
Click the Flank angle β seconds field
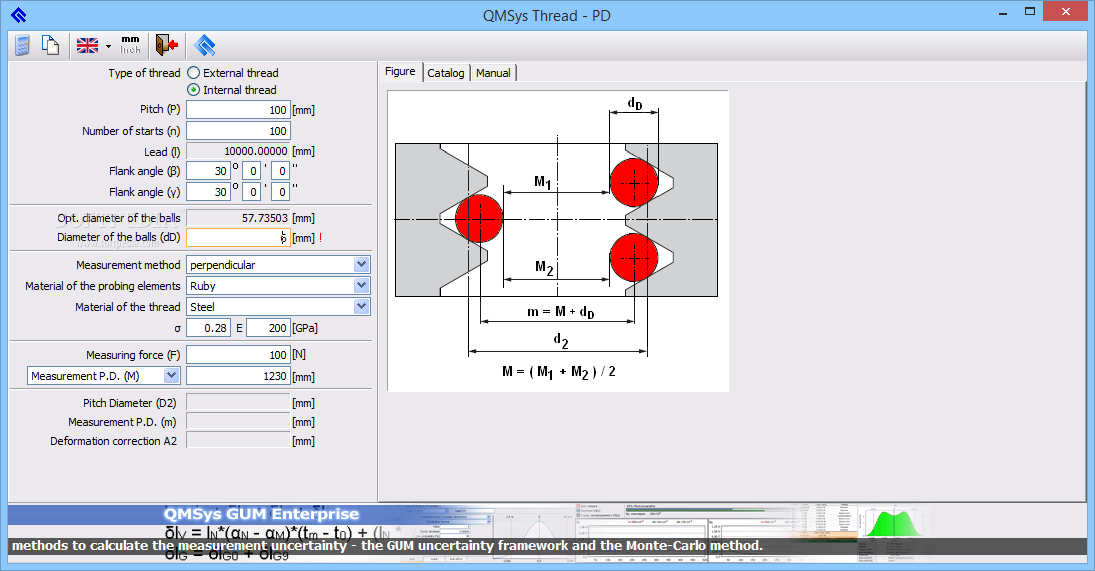tap(281, 171)
